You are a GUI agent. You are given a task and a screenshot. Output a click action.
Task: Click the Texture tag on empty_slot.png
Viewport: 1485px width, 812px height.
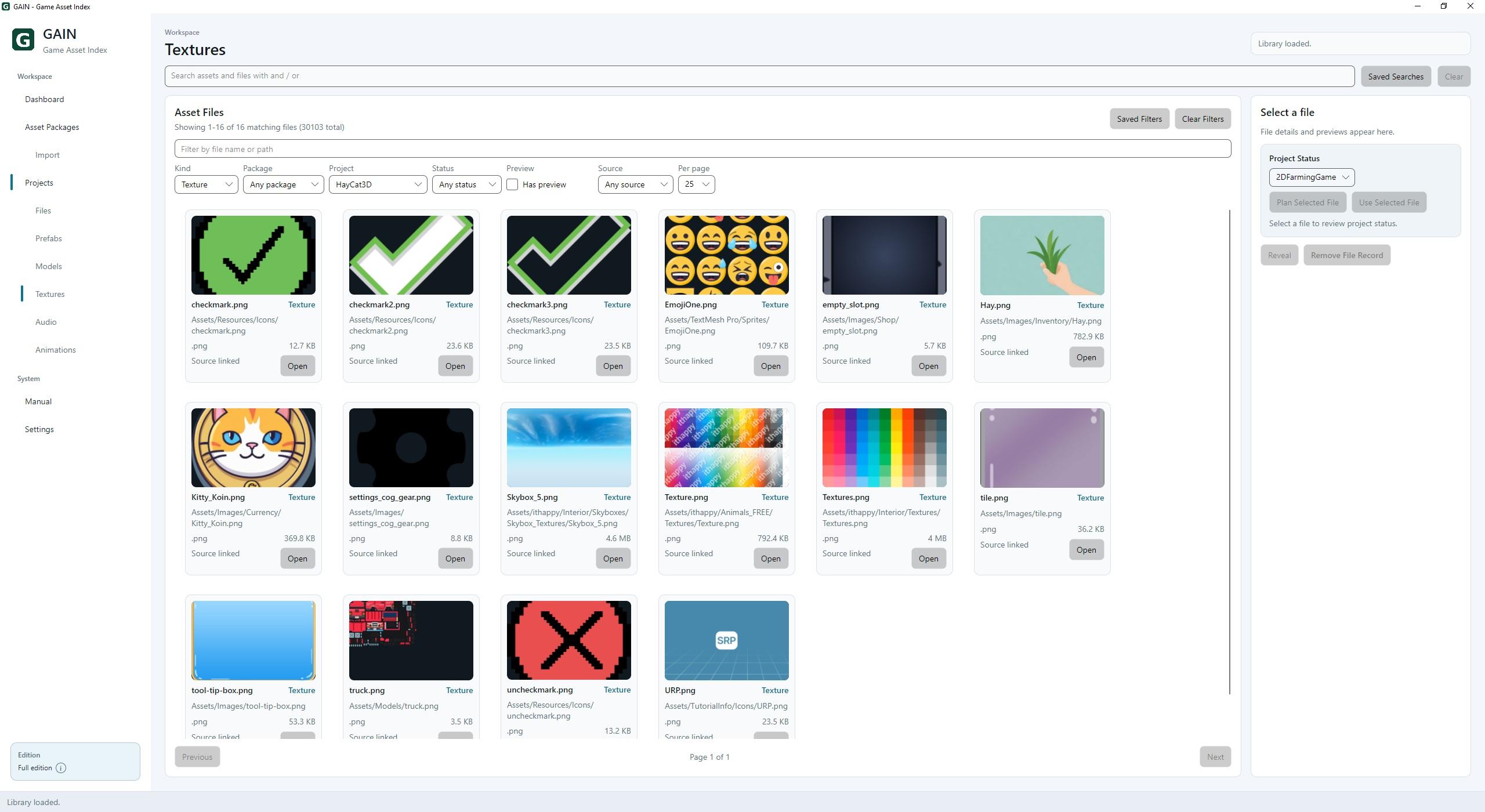point(933,304)
